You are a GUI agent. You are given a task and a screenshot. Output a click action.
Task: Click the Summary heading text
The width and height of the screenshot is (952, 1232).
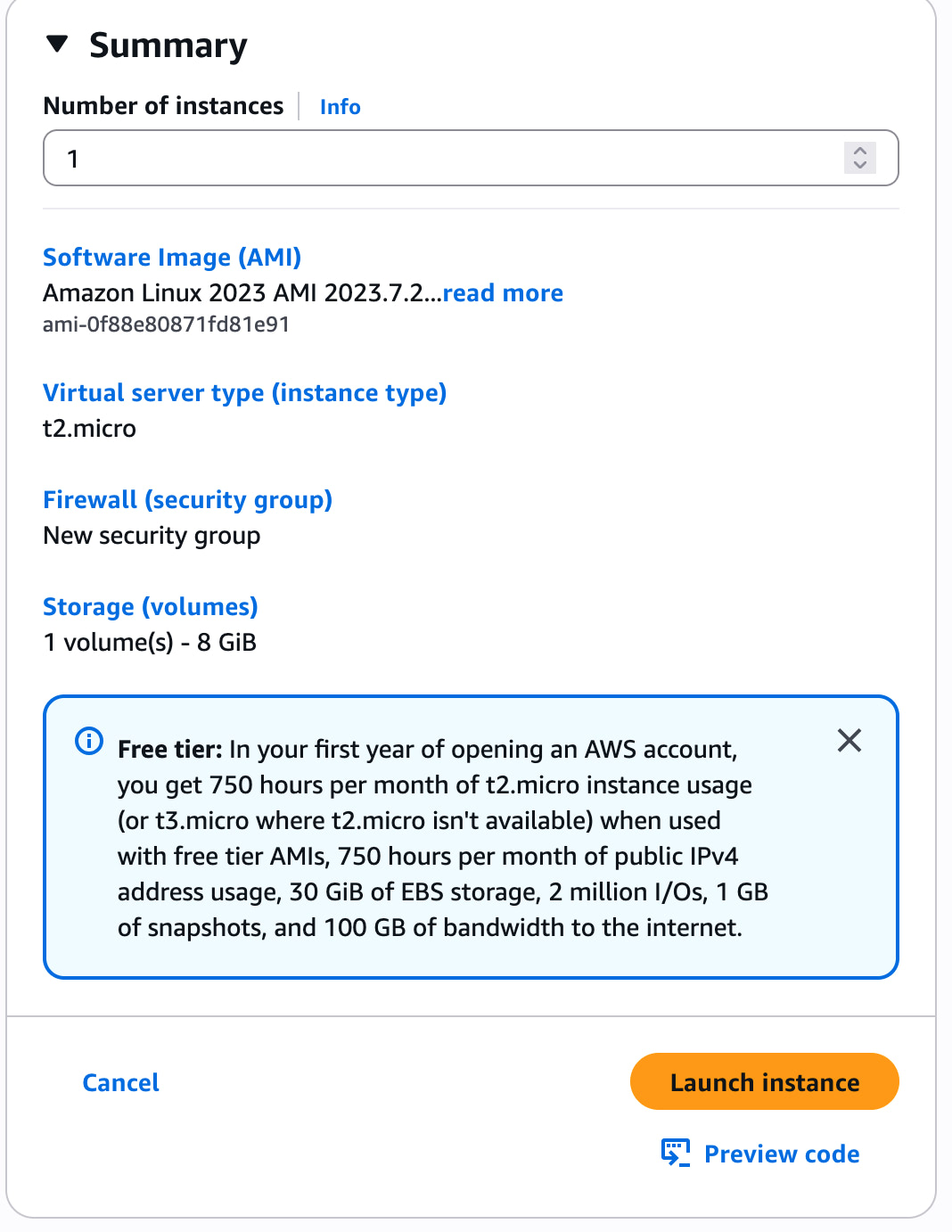click(168, 45)
